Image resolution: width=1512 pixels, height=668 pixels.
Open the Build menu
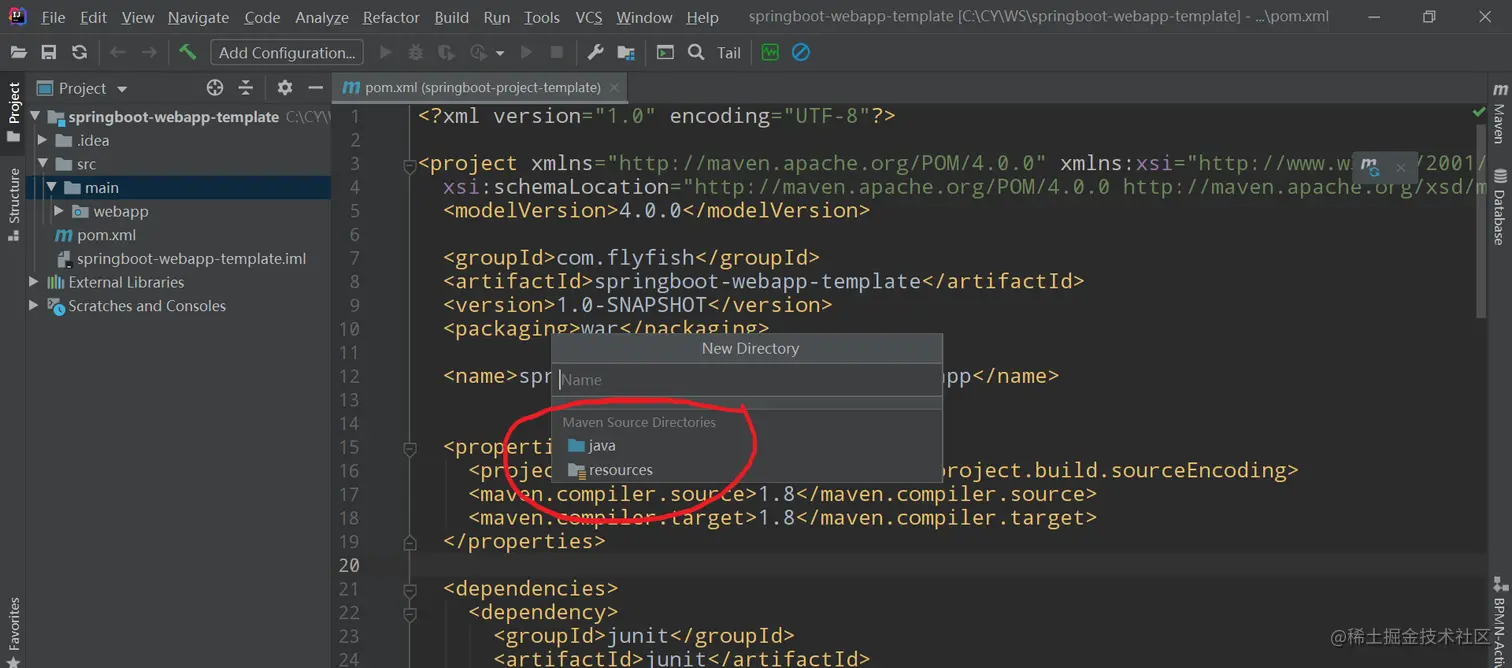coord(452,17)
